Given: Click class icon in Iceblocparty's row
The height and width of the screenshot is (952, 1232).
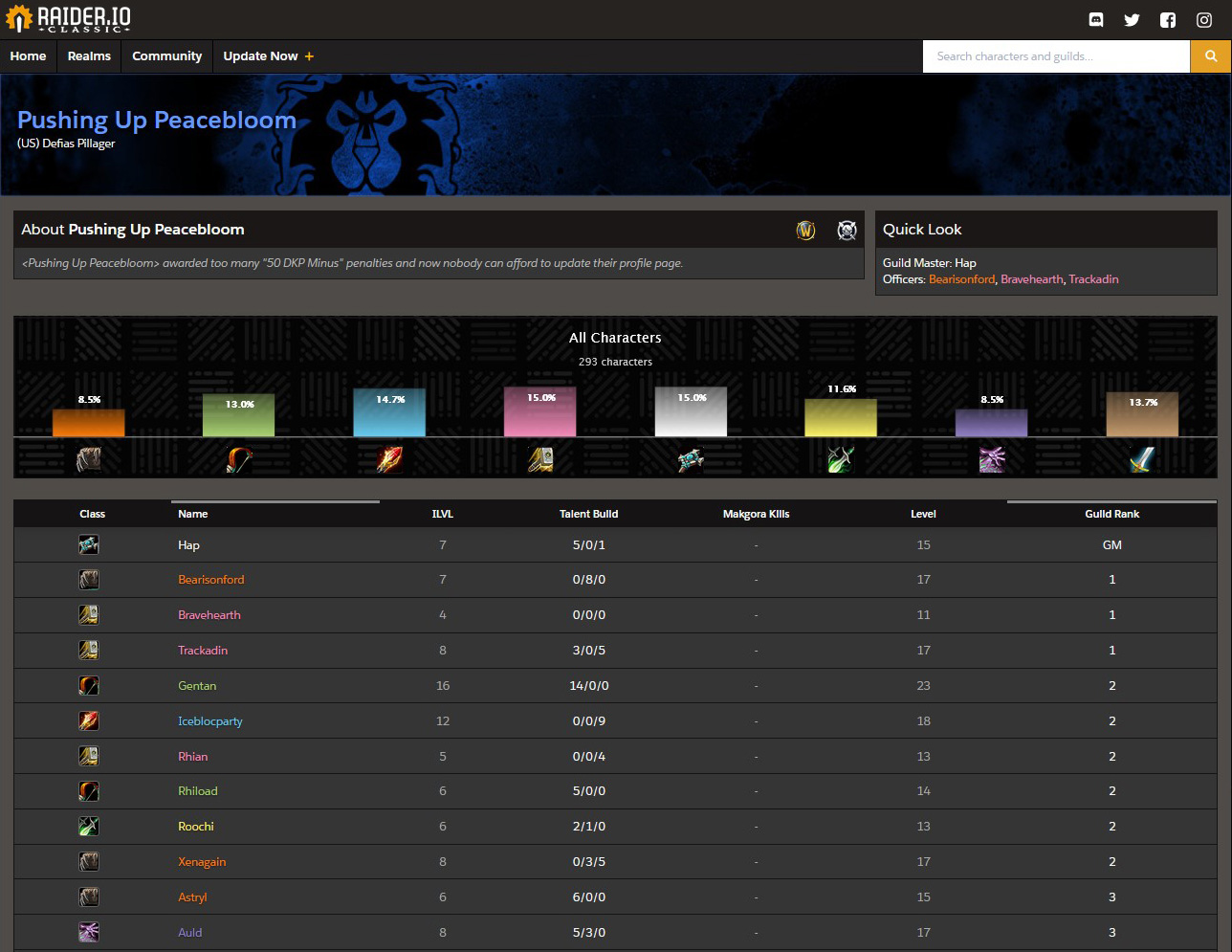Looking at the screenshot, I should pos(89,721).
